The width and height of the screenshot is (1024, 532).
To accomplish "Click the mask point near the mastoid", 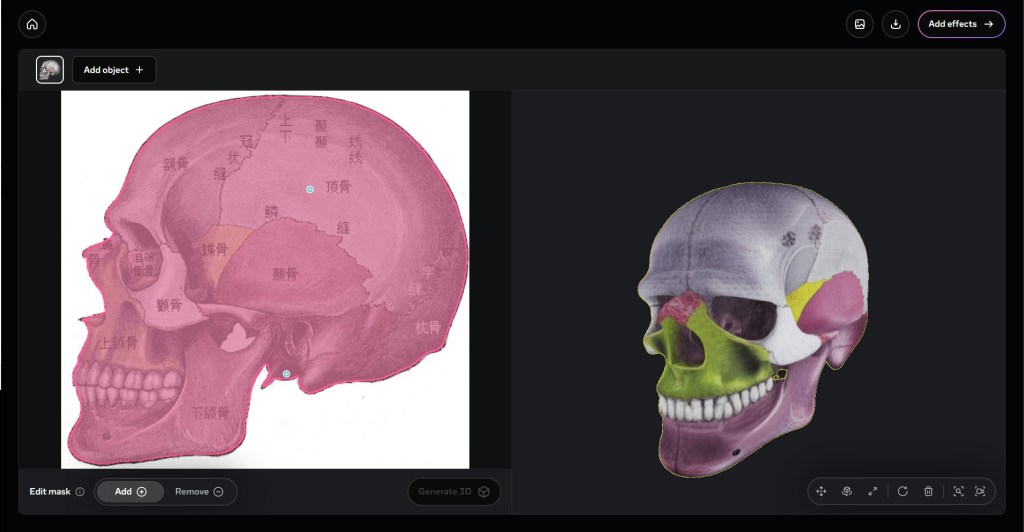I will 286,374.
